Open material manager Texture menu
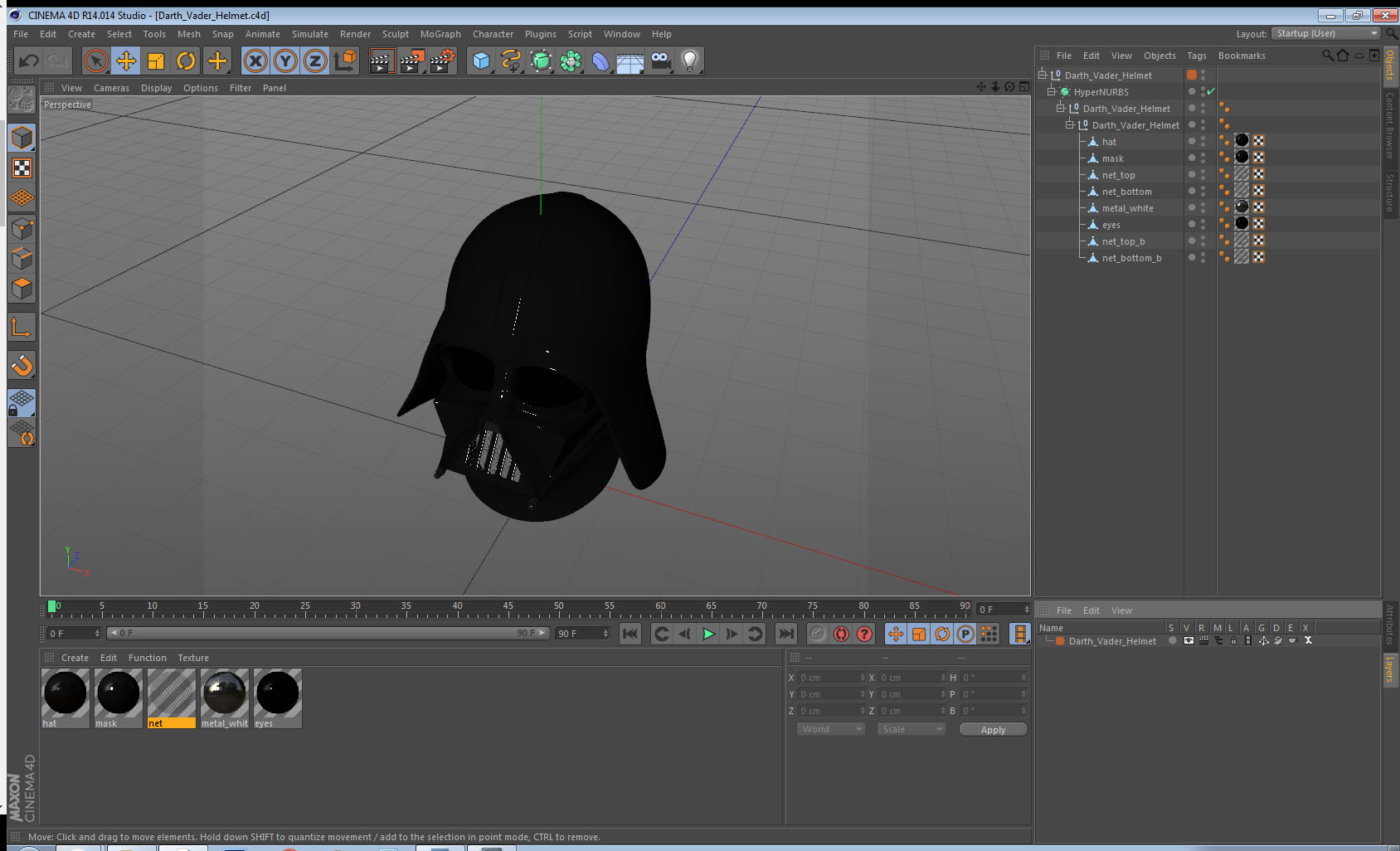The image size is (1400, 851). coord(193,658)
